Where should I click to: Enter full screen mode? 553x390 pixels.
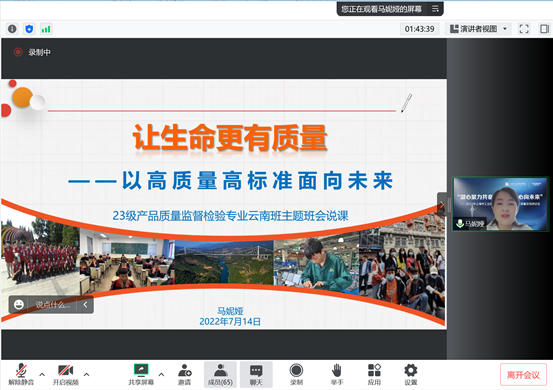[524, 29]
